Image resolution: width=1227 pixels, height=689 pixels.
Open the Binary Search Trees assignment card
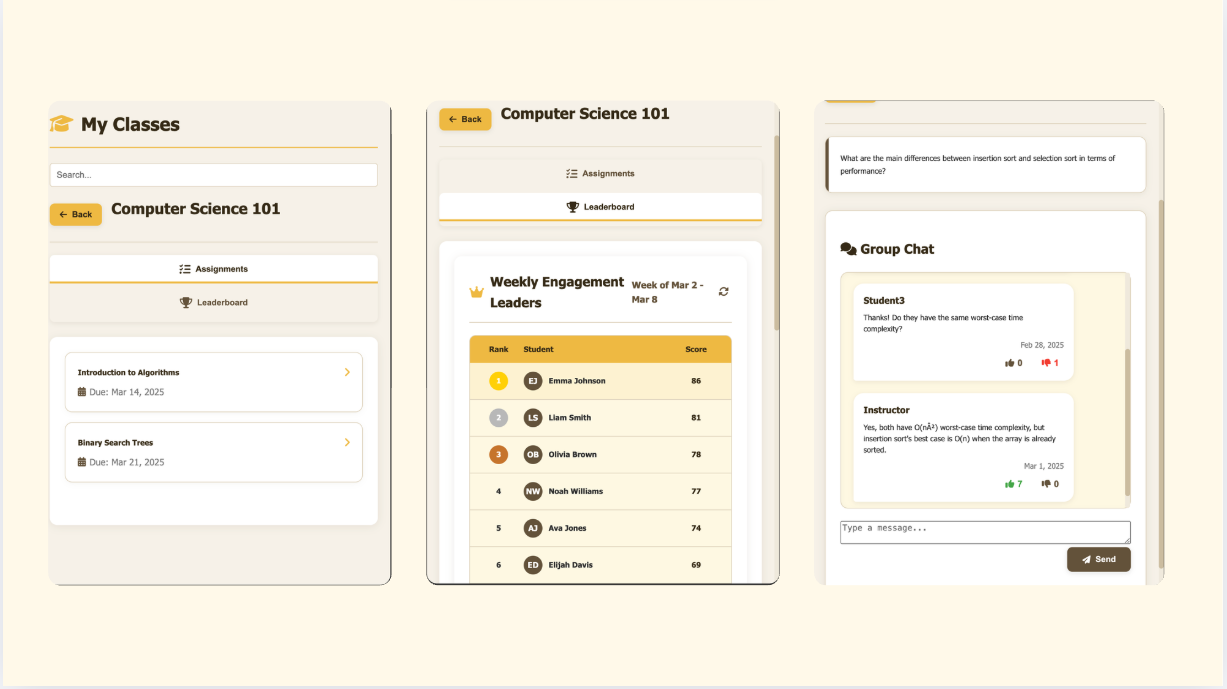coord(213,452)
